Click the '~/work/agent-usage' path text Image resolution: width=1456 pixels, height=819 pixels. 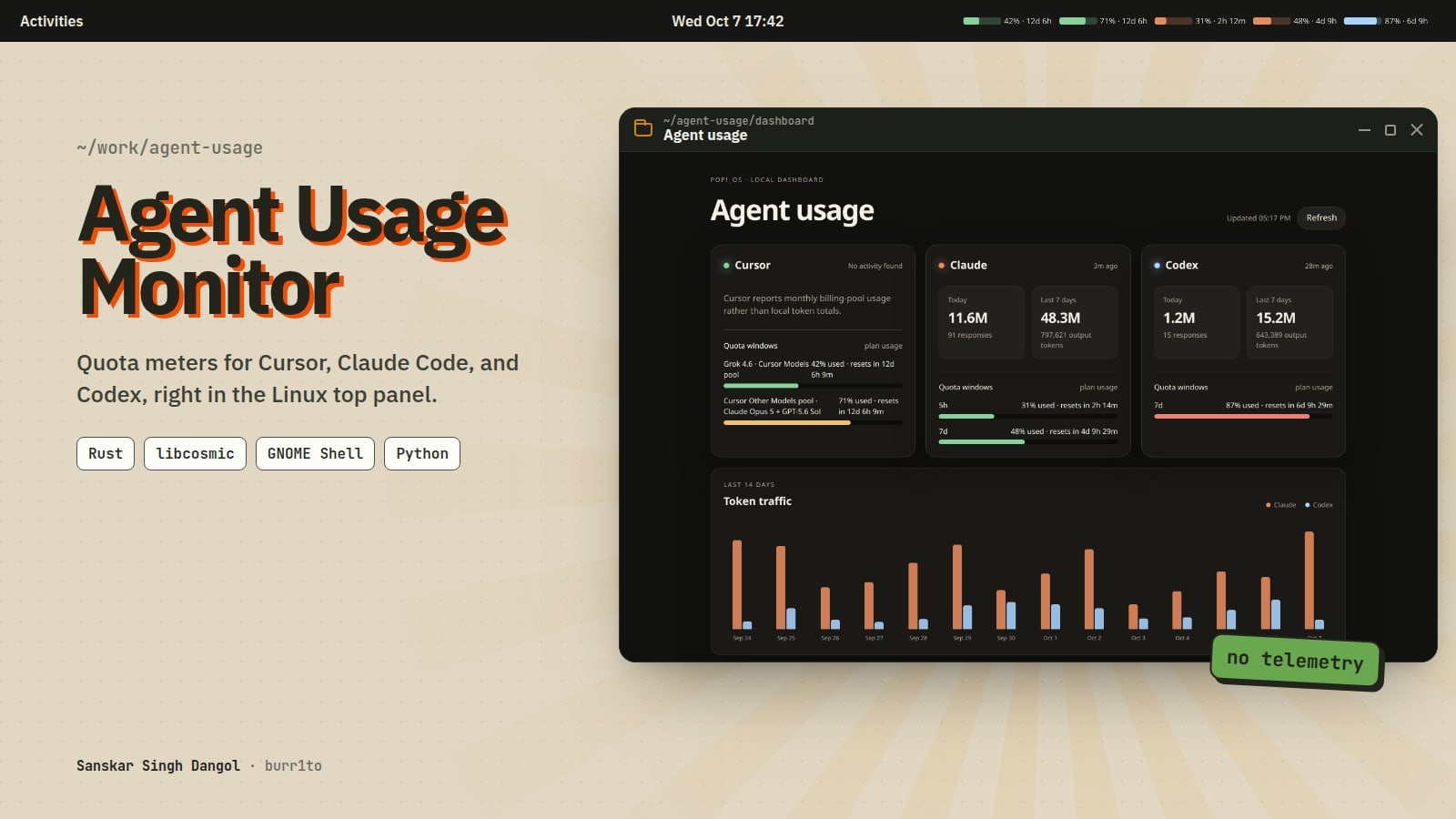pyautogui.click(x=170, y=147)
